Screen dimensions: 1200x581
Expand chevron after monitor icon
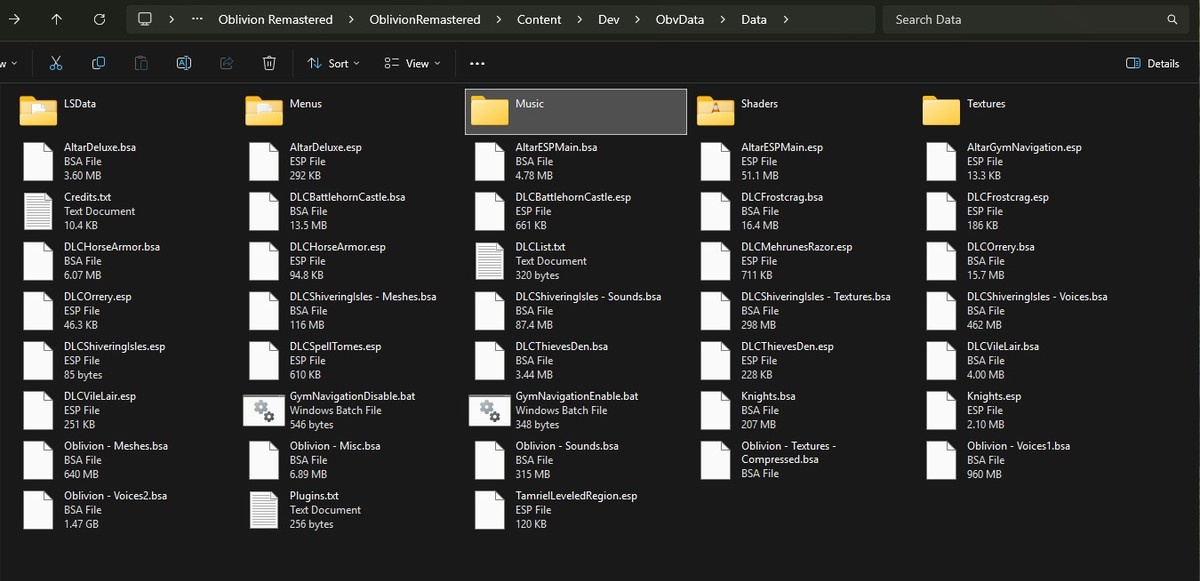point(172,19)
